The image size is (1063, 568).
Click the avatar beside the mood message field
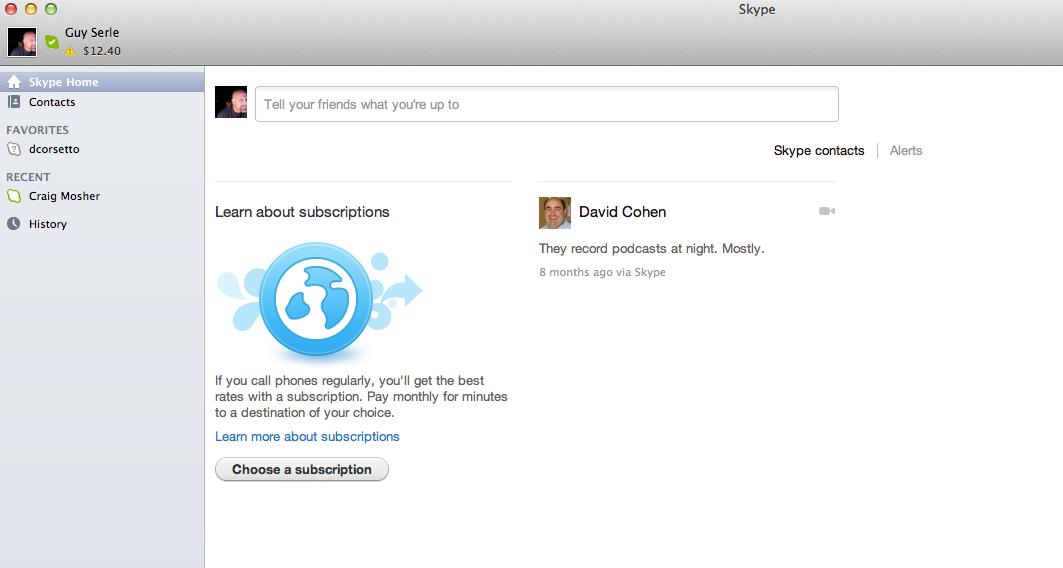click(x=231, y=102)
